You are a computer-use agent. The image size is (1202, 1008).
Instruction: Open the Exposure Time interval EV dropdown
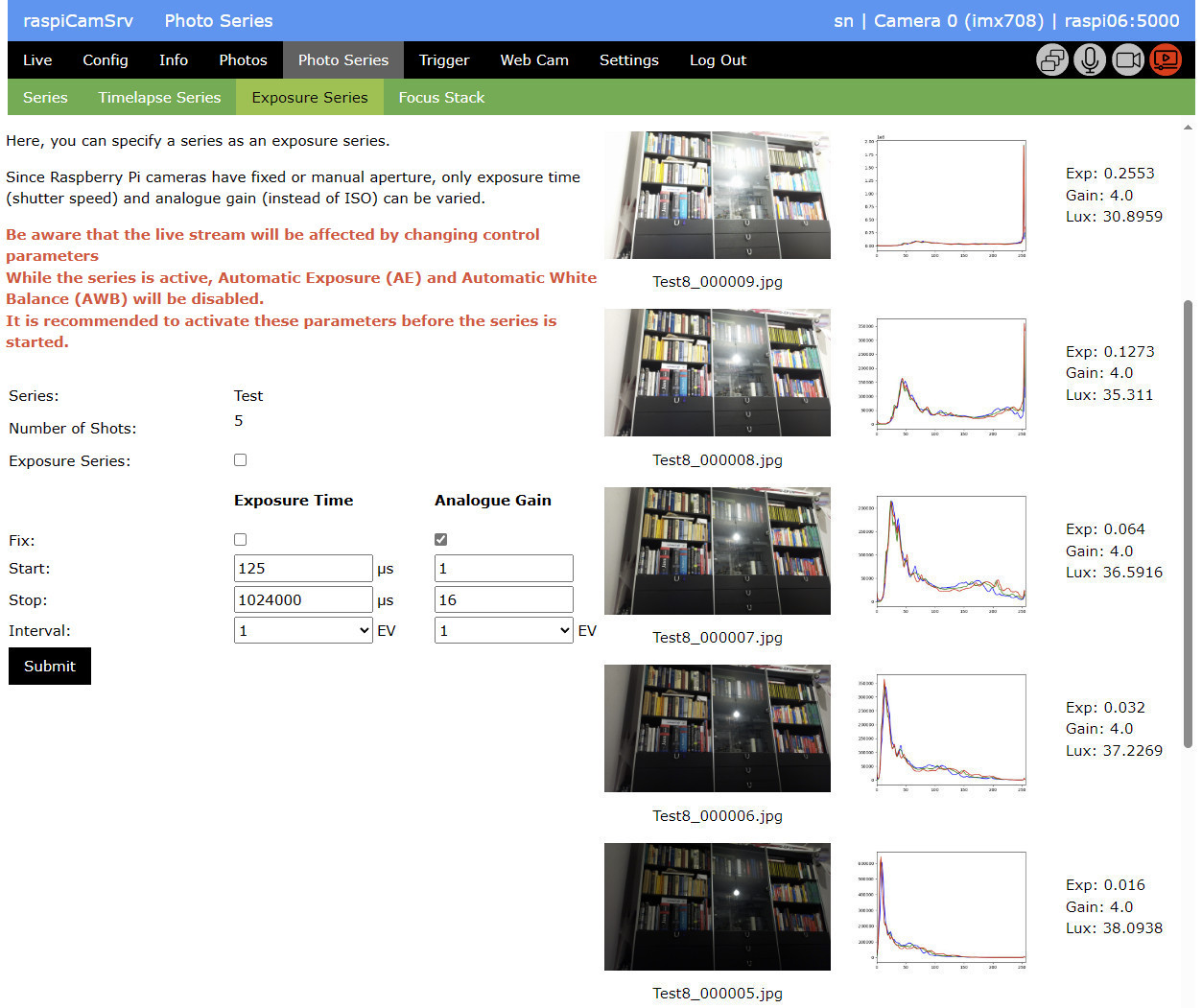pos(303,630)
